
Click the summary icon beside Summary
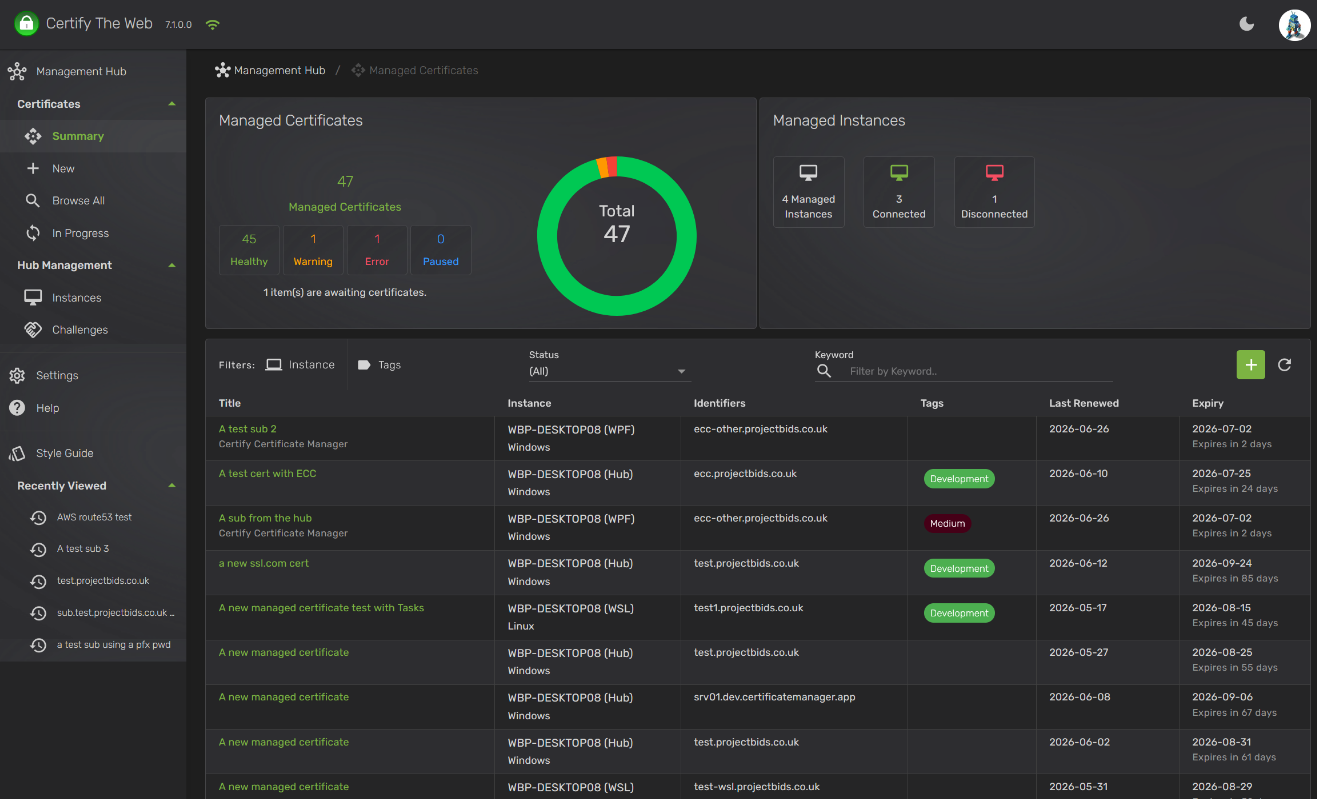[x=33, y=136]
